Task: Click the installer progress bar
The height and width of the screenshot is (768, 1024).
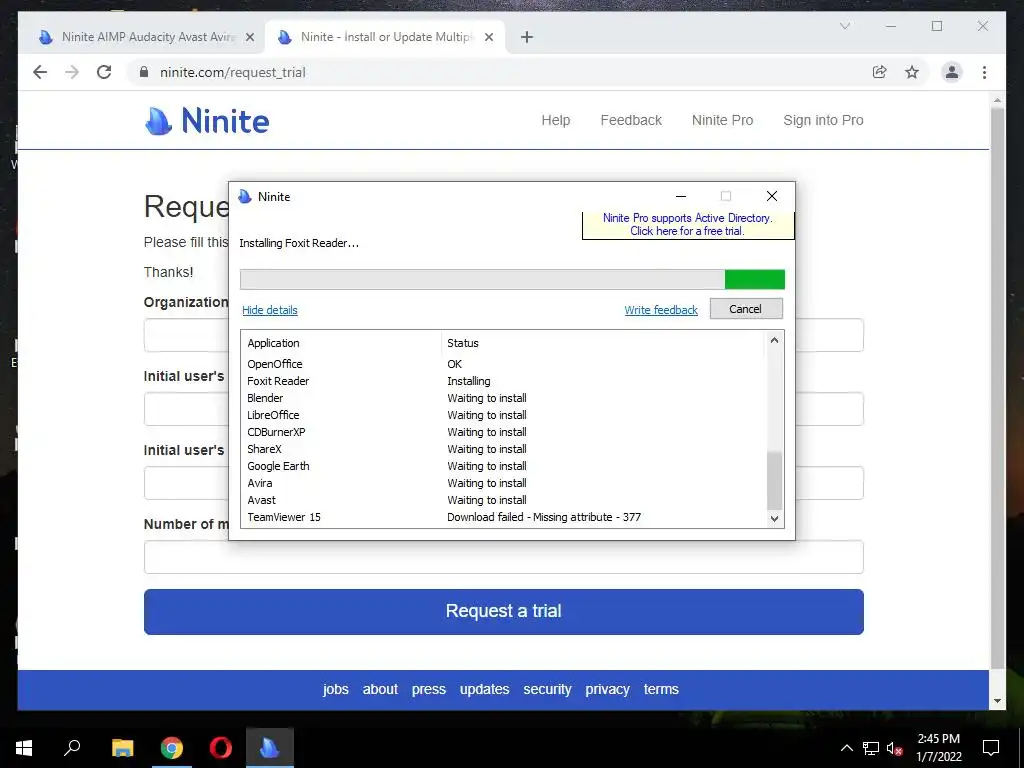Action: (512, 280)
